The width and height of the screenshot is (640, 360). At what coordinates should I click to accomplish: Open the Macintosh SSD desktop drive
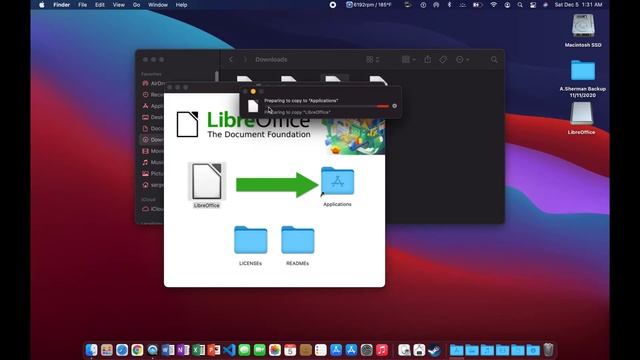(x=583, y=26)
